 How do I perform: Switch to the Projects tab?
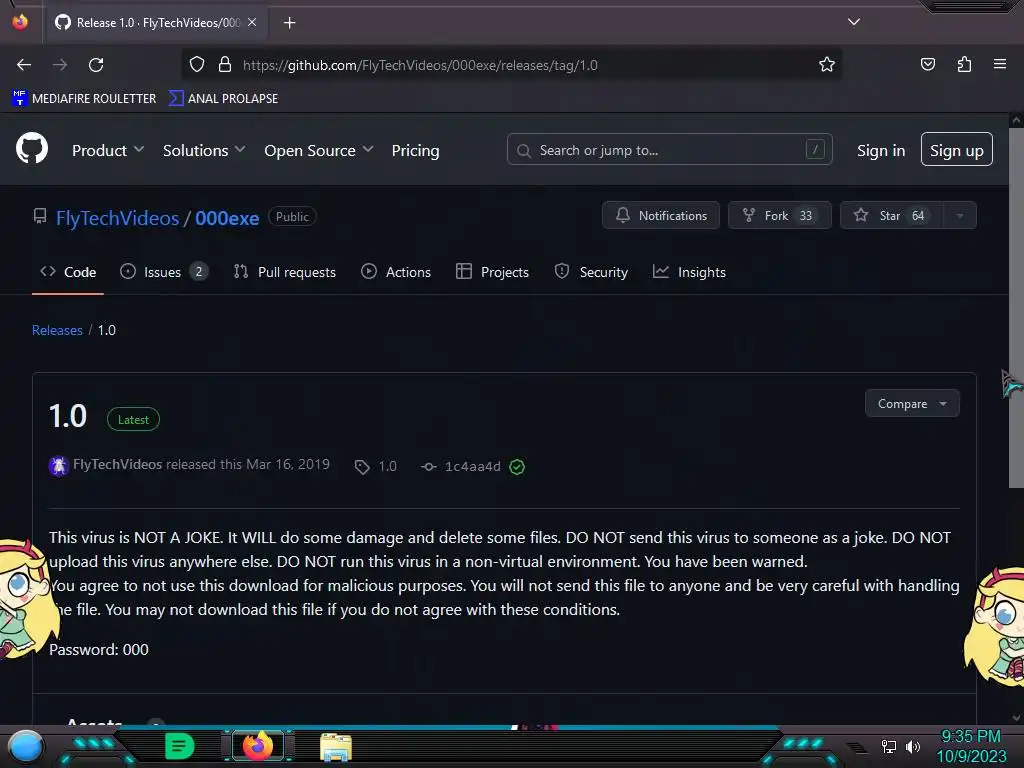pos(492,272)
